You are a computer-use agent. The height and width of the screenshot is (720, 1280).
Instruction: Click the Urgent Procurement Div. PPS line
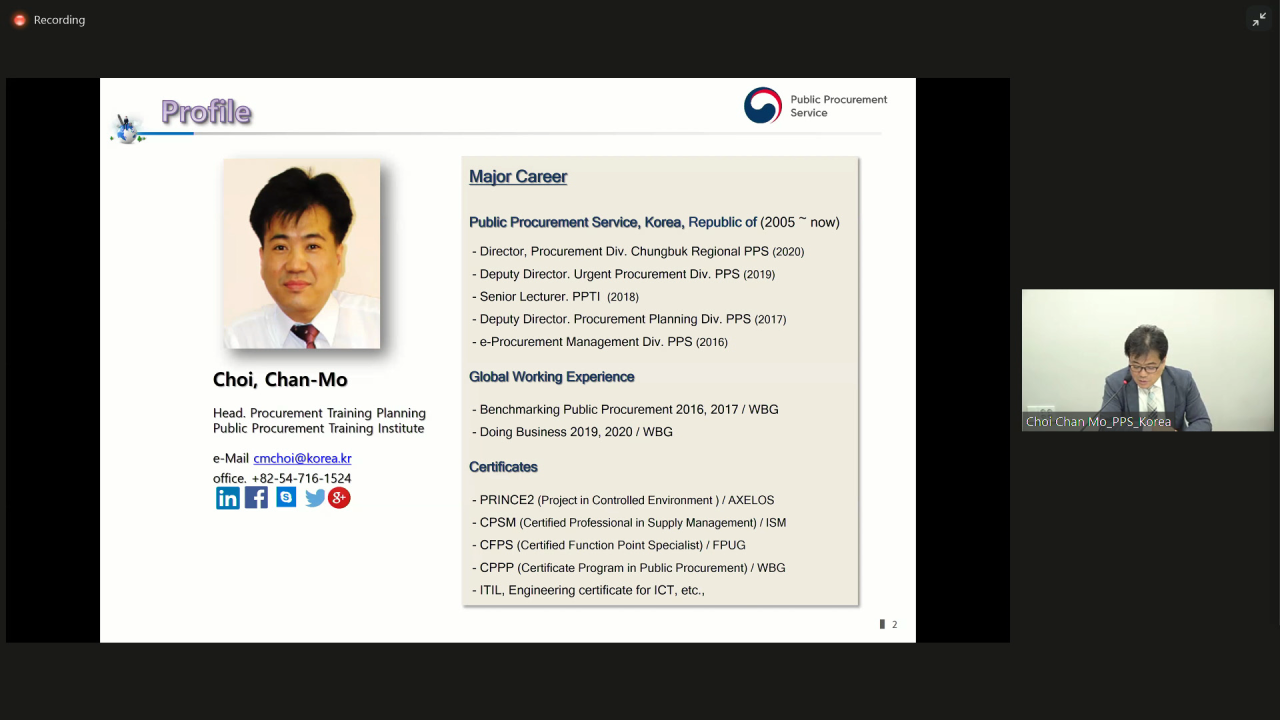623,274
